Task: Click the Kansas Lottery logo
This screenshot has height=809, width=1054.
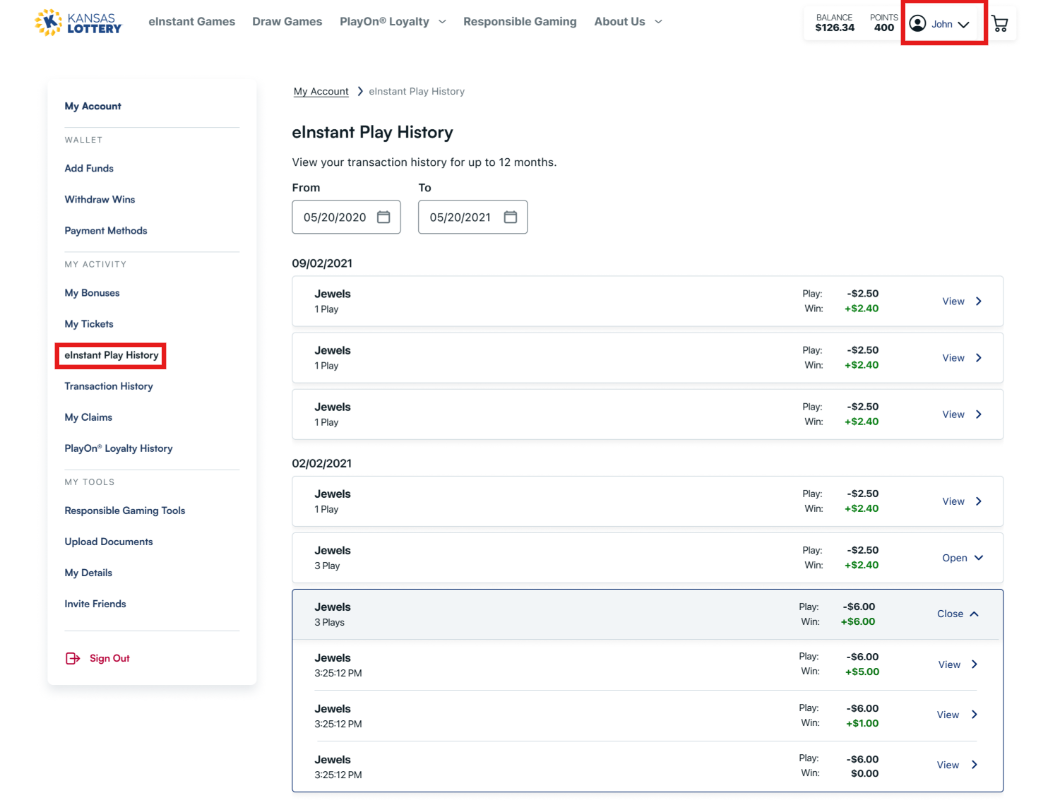Action: pyautogui.click(x=78, y=22)
